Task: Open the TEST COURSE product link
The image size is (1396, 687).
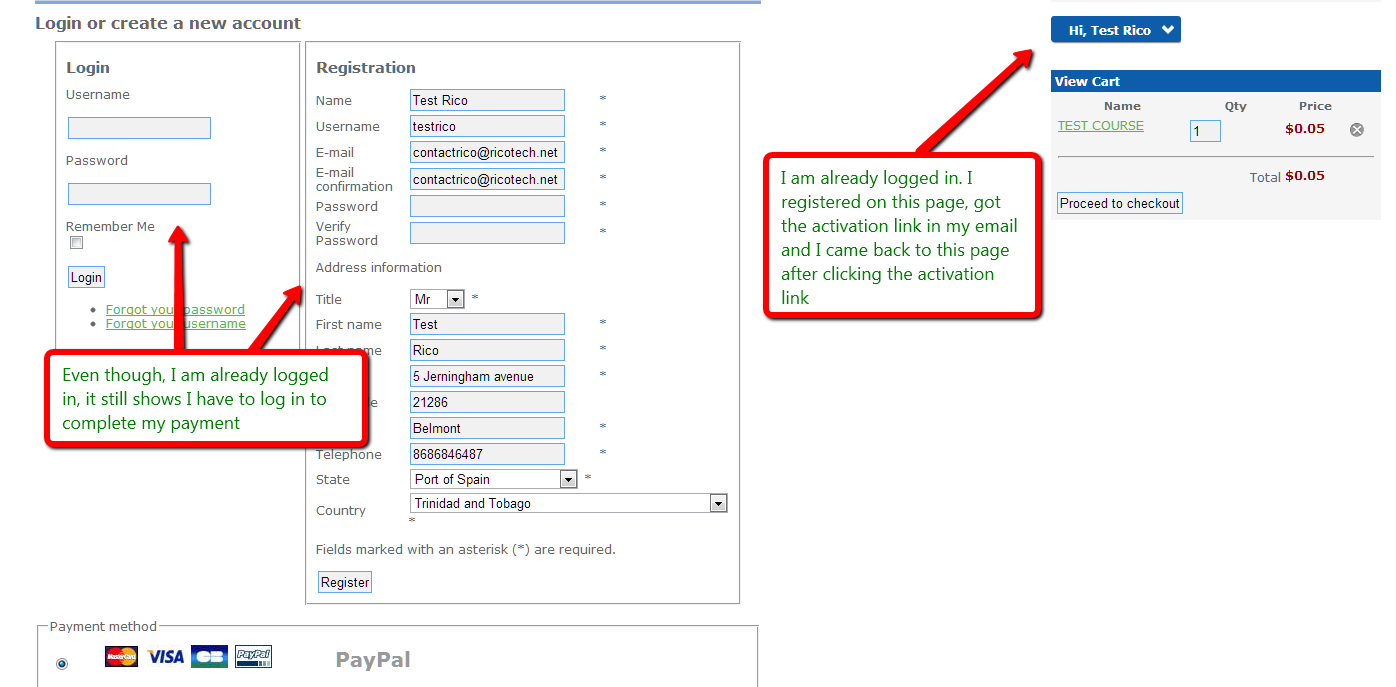Action: (x=1100, y=126)
